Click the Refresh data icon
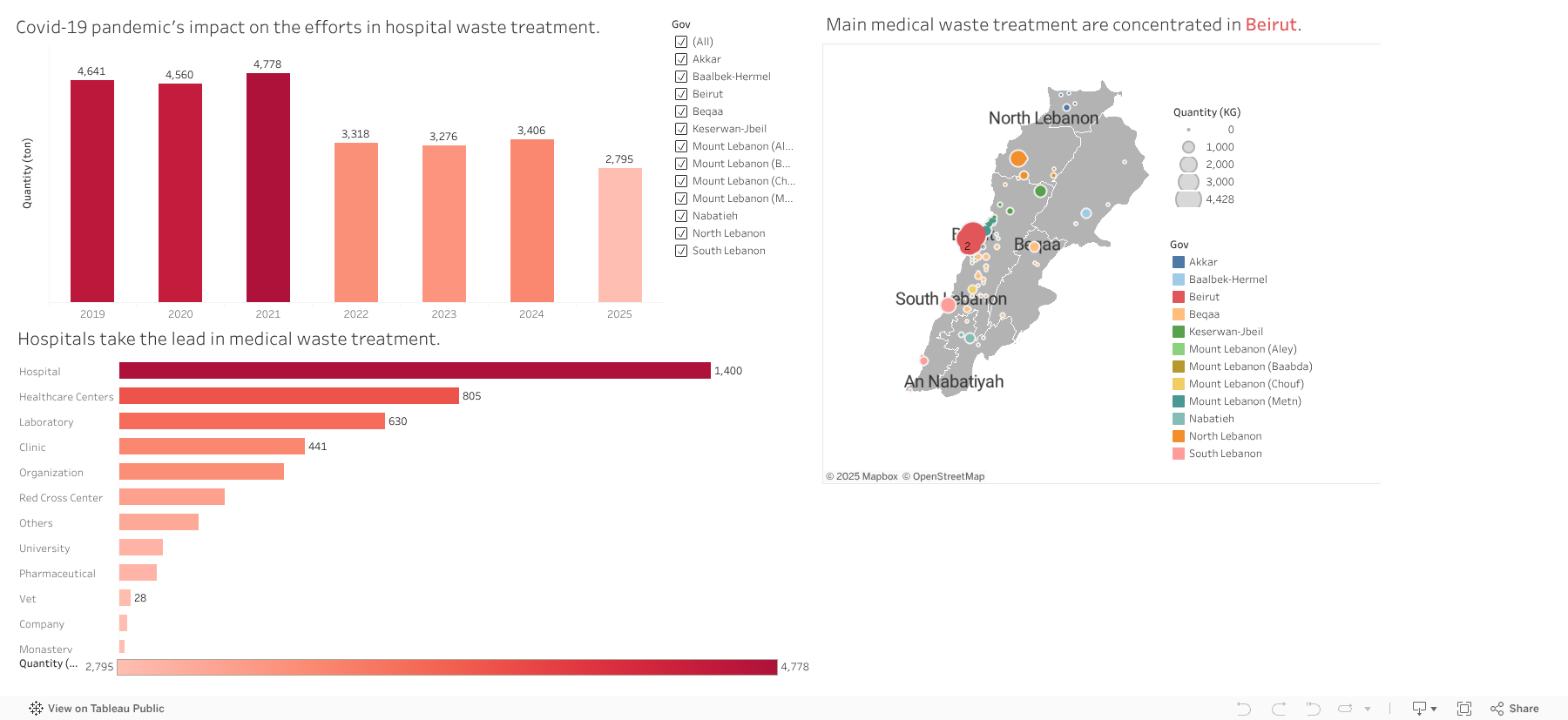The height and width of the screenshot is (720, 1568). pyautogui.click(x=1345, y=708)
